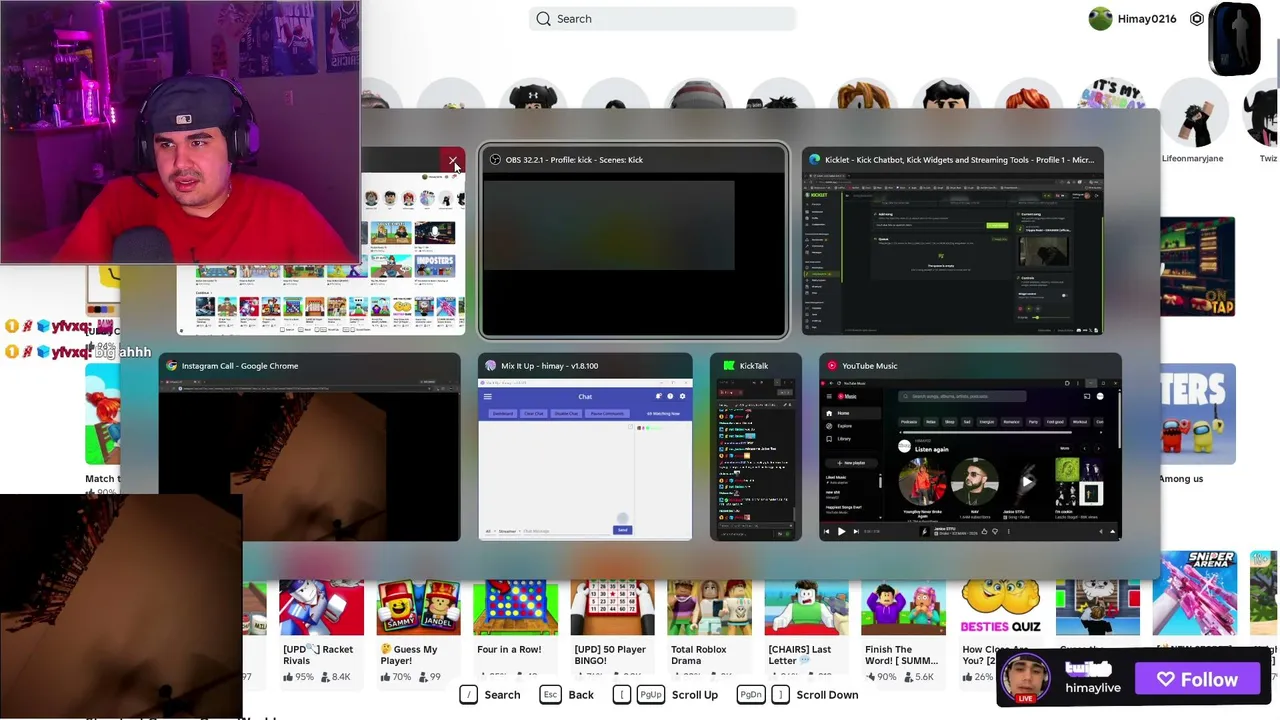
Task: Click the Microsoft Edge icon beside Kicklet
Action: [815, 160]
